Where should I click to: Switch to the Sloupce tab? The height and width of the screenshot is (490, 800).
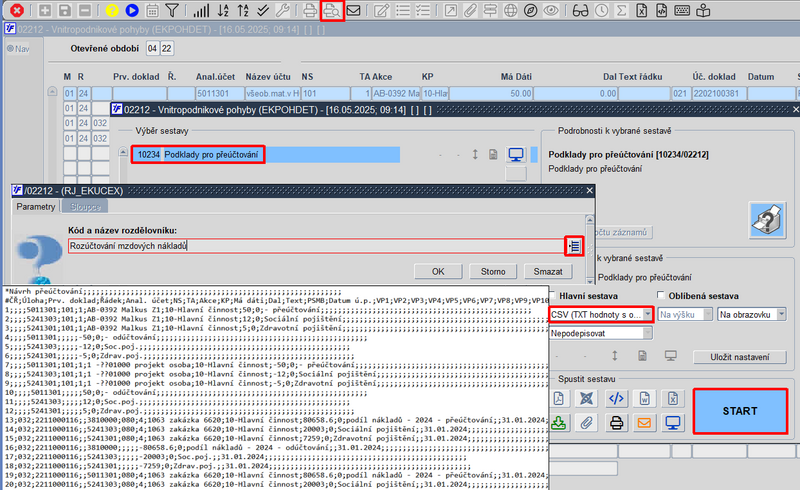pos(85,207)
